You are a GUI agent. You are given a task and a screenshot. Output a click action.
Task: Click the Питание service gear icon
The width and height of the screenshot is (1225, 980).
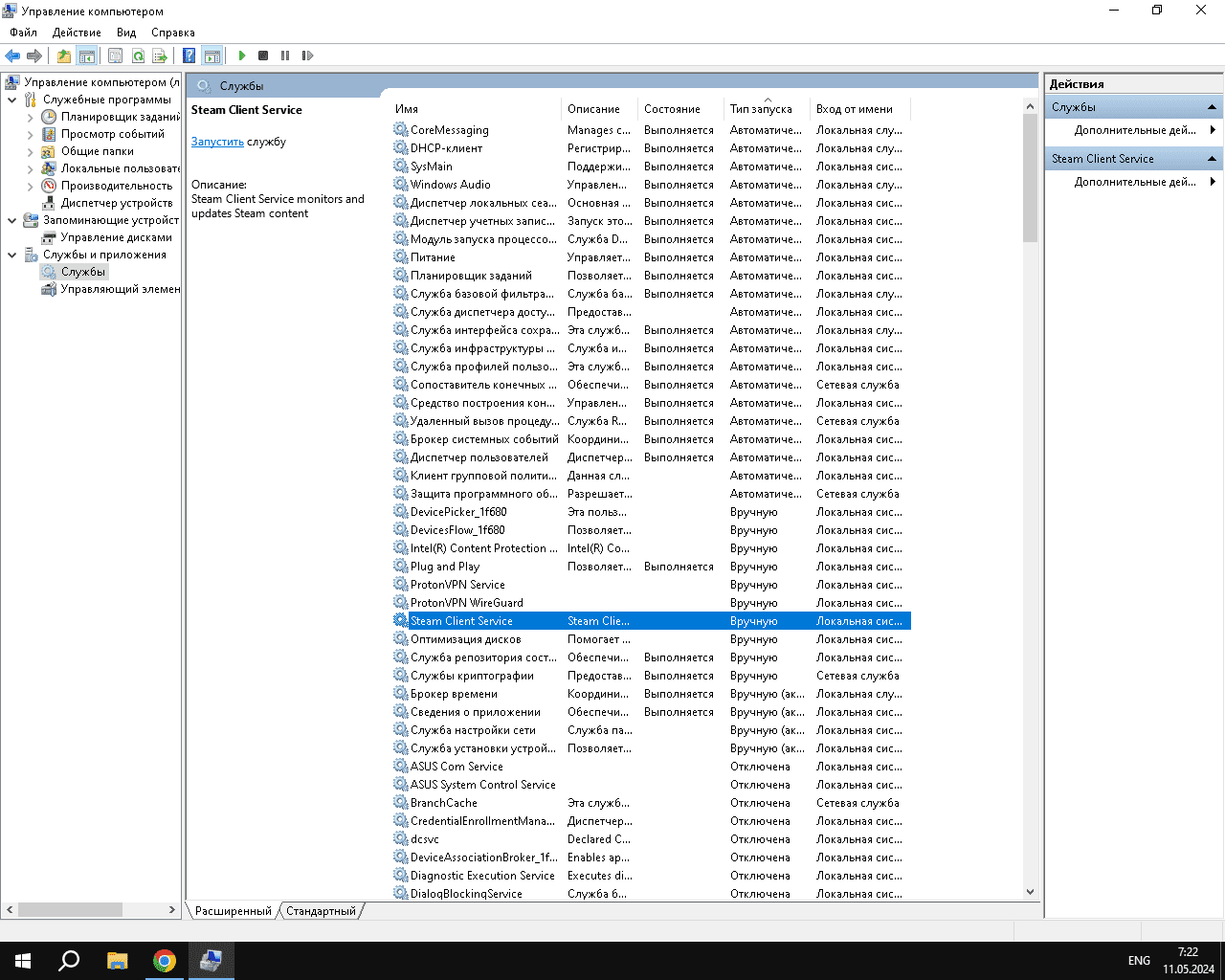401,256
